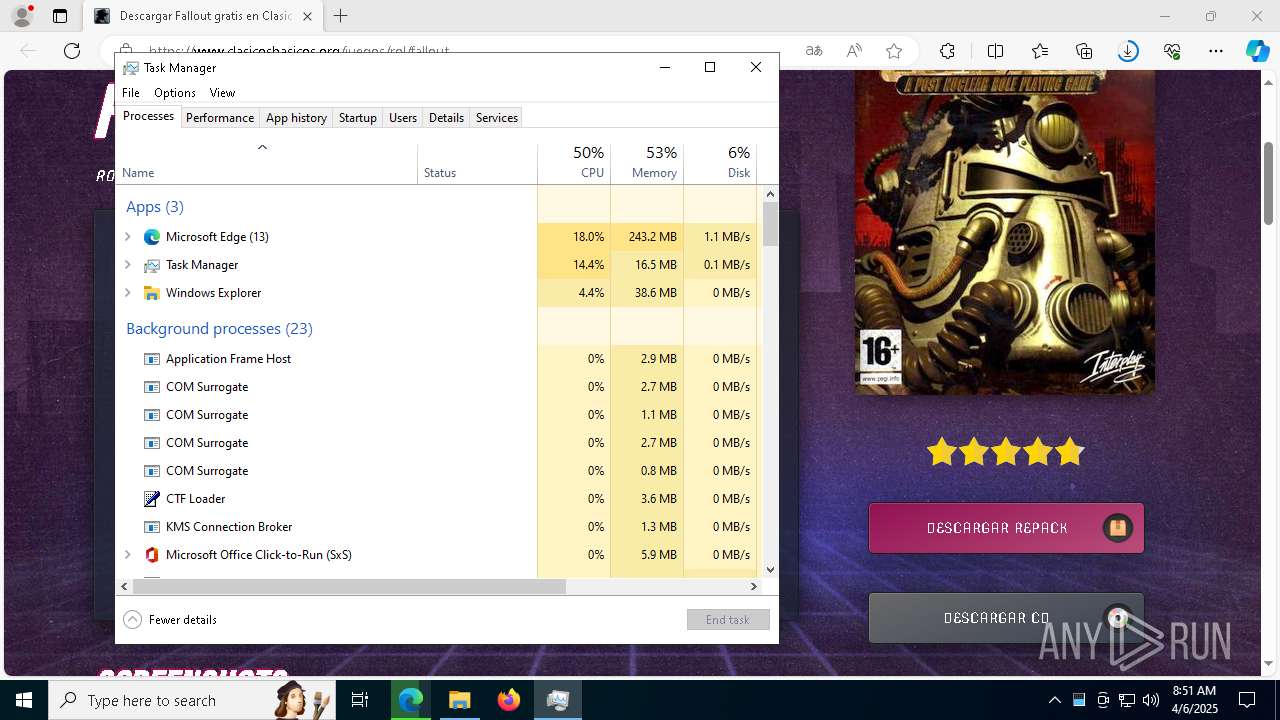Expand the Task Manager process row
Image resolution: width=1280 pixels, height=720 pixels.
127,265
